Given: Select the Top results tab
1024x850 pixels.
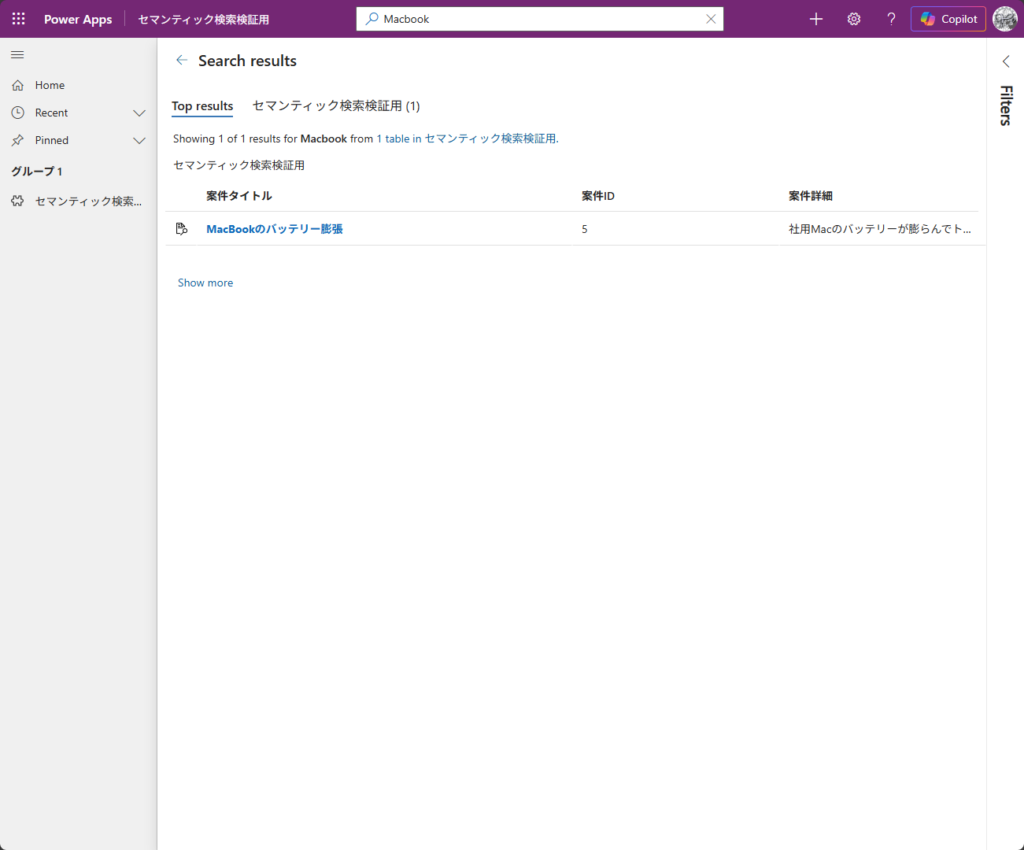Looking at the screenshot, I should pyautogui.click(x=202, y=106).
